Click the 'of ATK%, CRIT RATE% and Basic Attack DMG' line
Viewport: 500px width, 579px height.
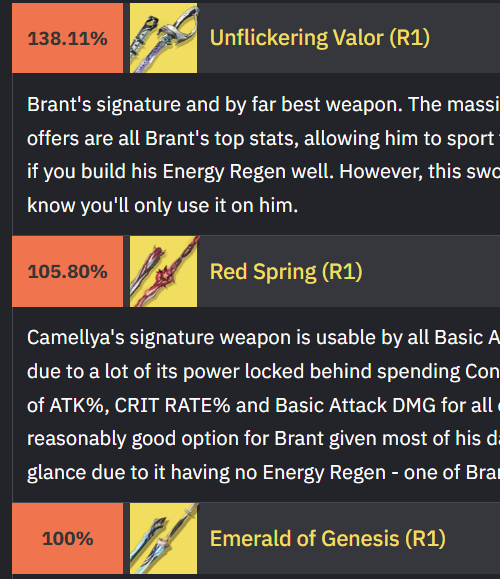pyautogui.click(x=263, y=405)
